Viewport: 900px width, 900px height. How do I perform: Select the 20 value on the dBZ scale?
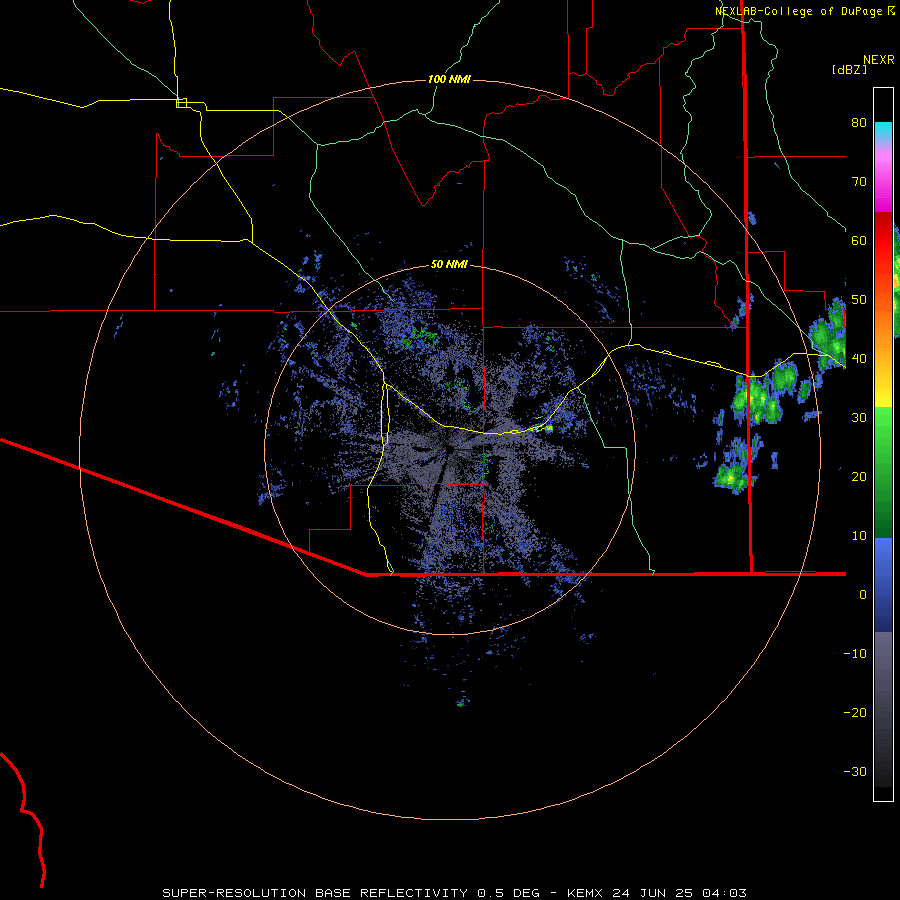(859, 476)
